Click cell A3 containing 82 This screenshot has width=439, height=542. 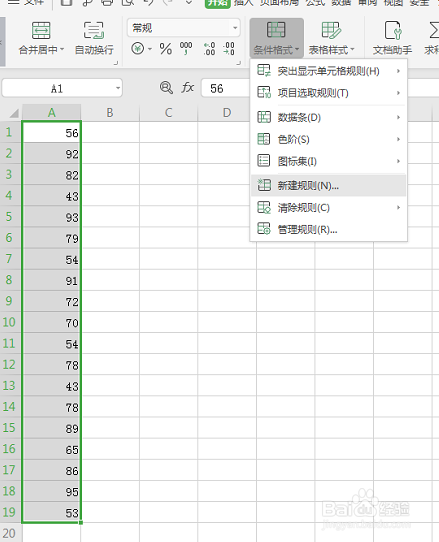52,174
